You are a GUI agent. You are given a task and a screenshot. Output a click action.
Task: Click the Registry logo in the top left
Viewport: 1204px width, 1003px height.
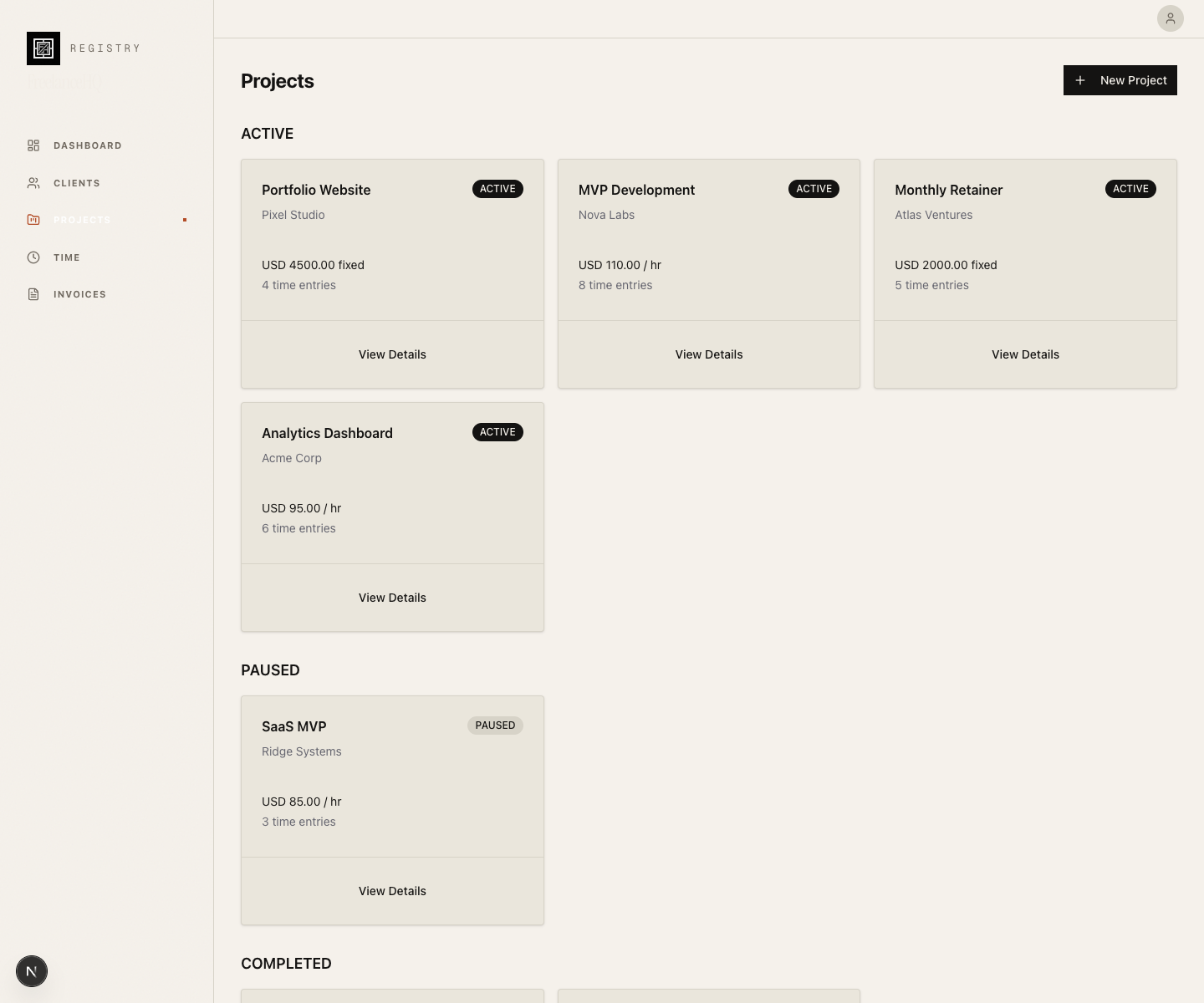[x=43, y=48]
